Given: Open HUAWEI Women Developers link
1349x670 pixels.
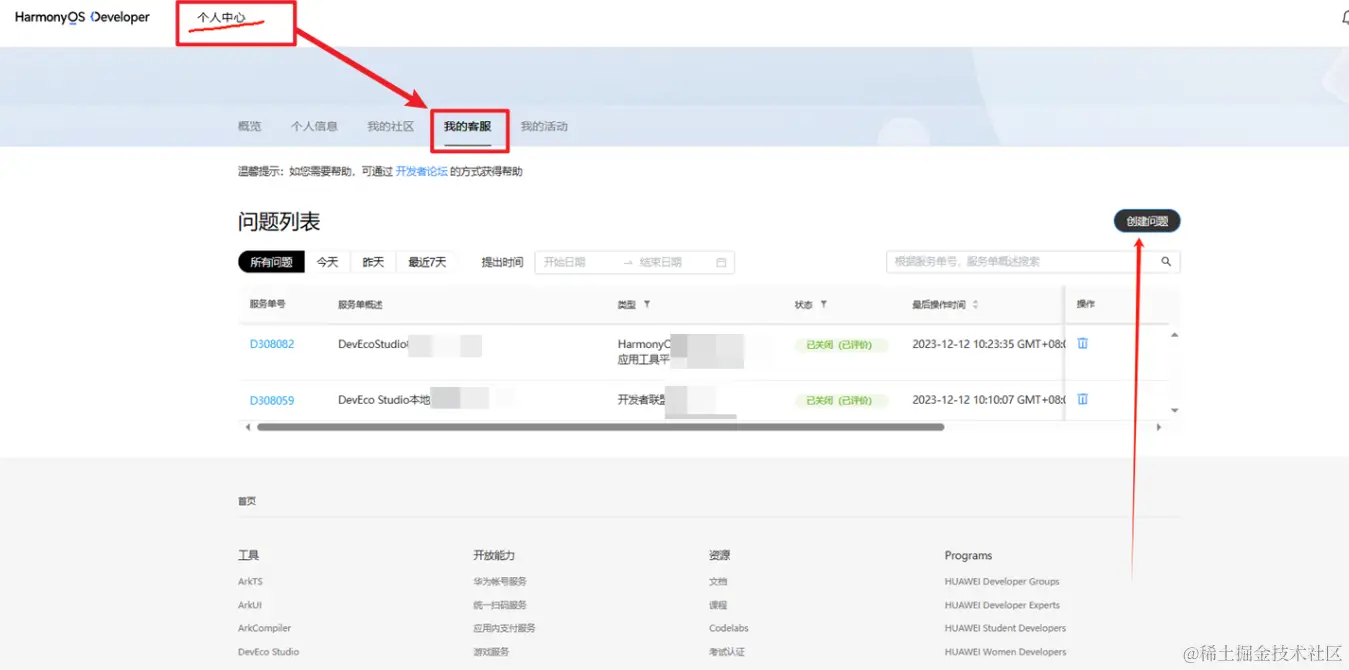Looking at the screenshot, I should [x=1005, y=652].
